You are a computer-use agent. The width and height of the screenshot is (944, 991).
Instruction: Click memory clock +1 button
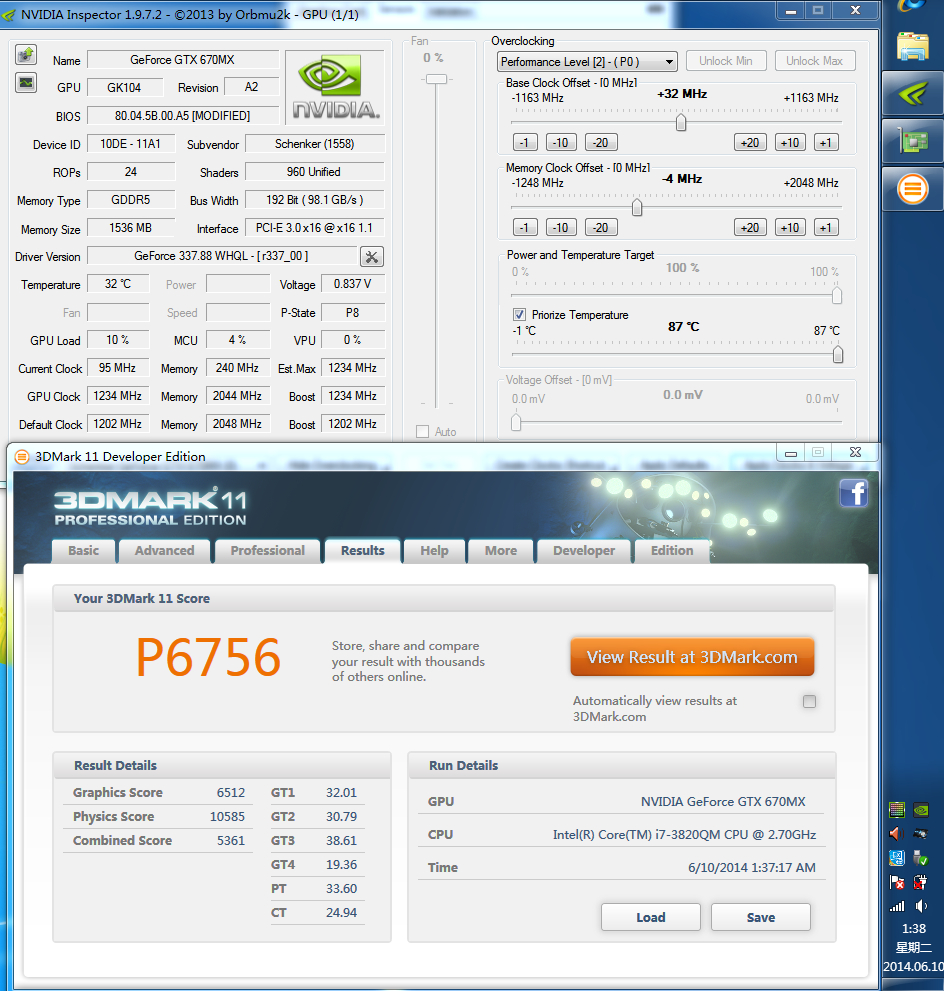click(x=826, y=228)
